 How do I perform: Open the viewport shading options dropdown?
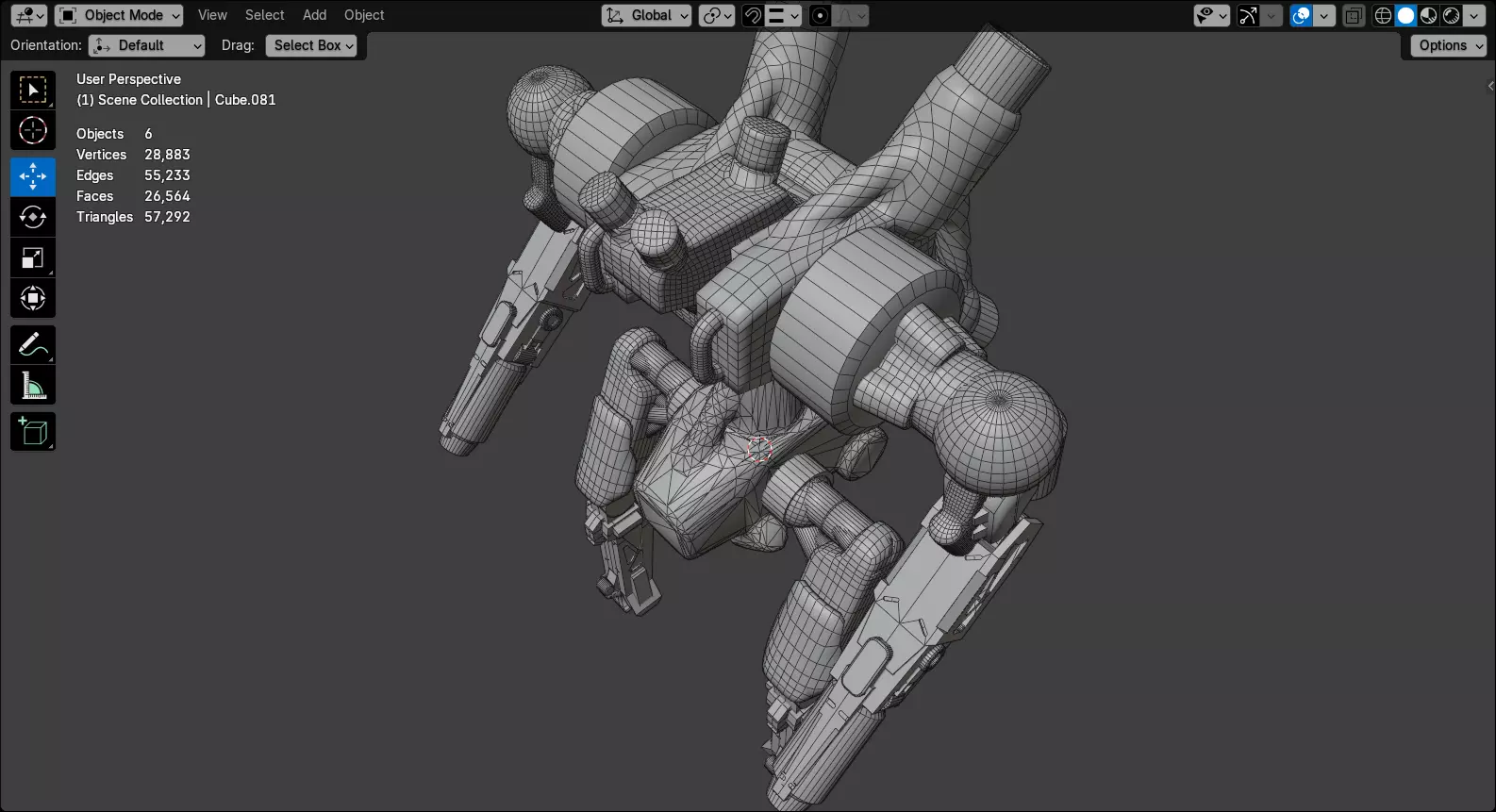(x=1474, y=15)
